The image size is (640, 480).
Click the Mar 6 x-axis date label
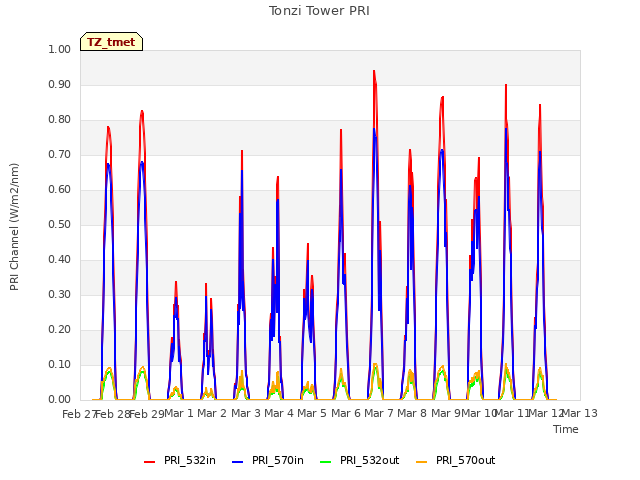tap(346, 413)
